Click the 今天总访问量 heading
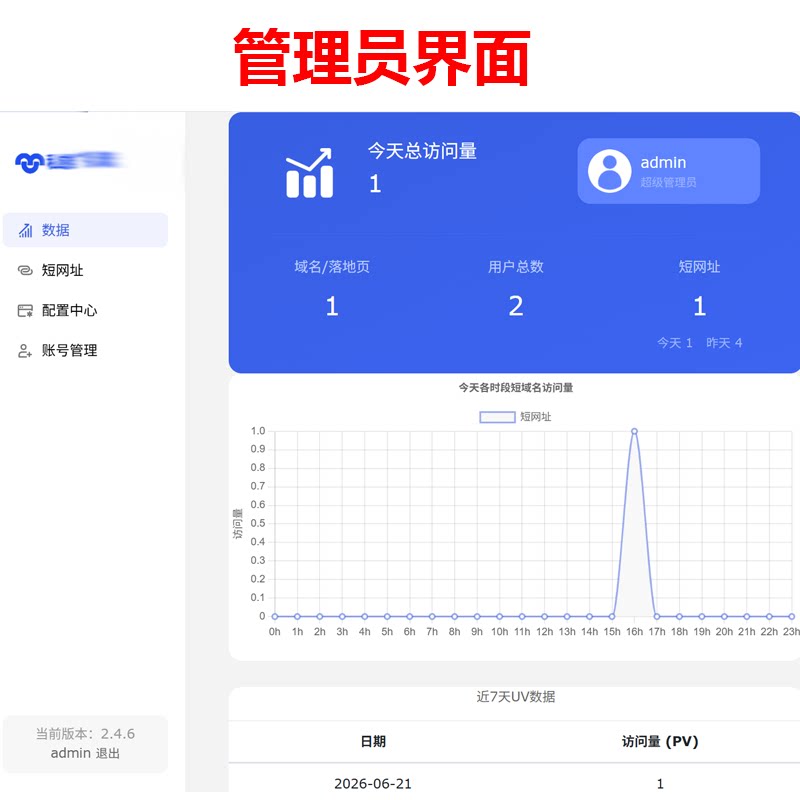 click(422, 151)
